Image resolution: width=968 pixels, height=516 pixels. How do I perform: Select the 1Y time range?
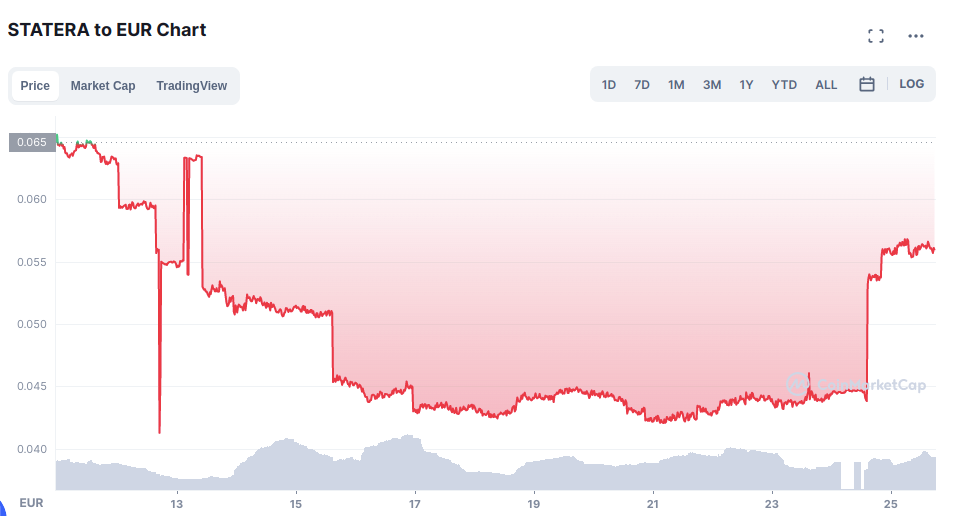pyautogui.click(x=746, y=85)
